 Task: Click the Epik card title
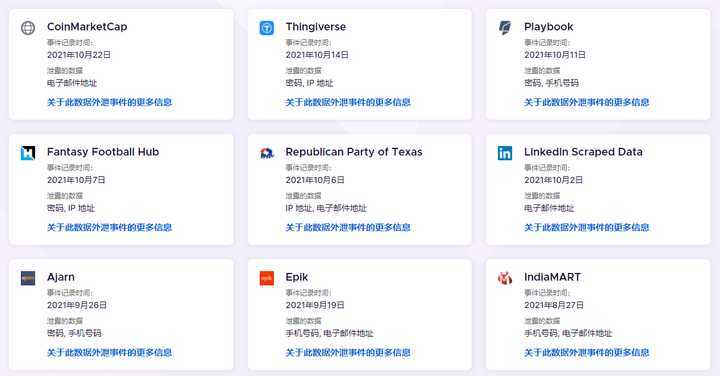297,277
